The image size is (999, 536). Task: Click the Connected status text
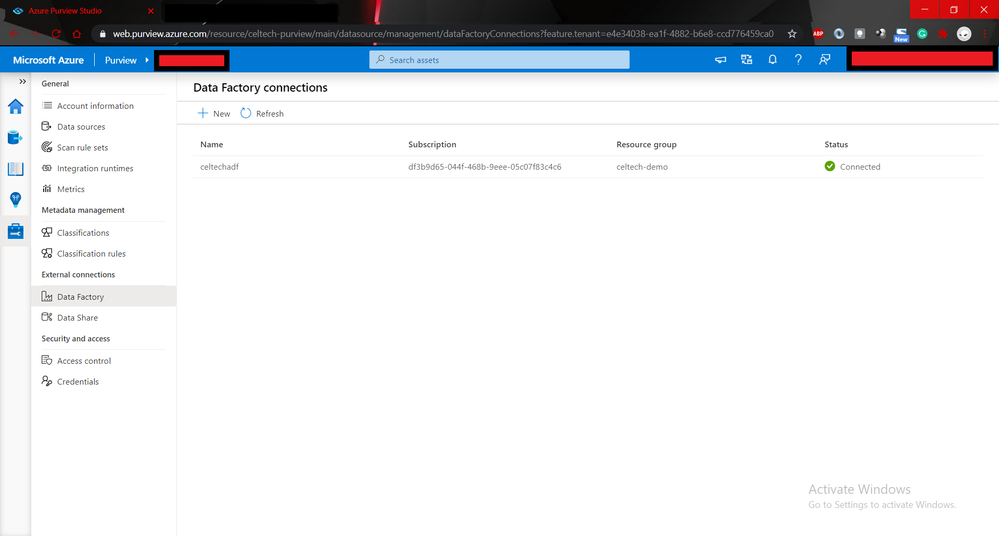(860, 167)
